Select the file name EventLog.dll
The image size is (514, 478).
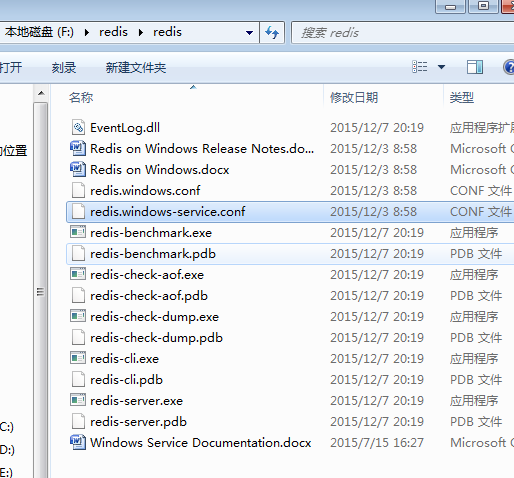point(125,128)
